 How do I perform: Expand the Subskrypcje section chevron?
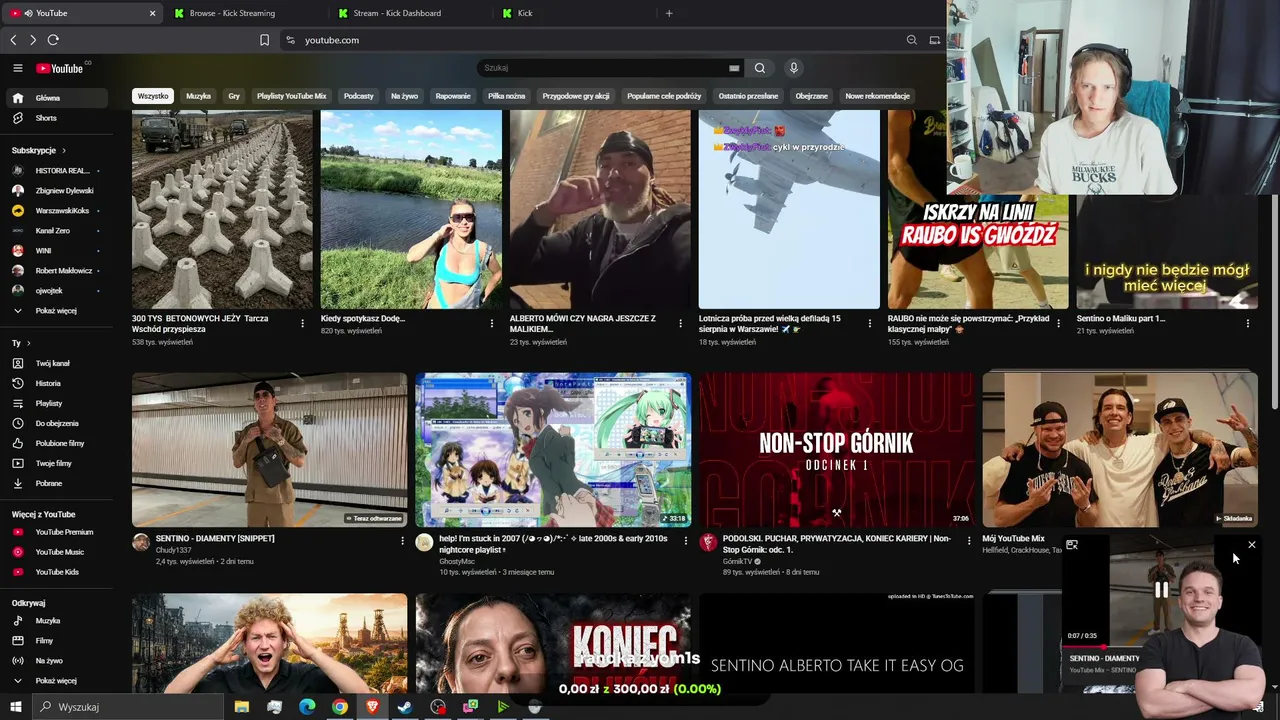[x=64, y=150]
